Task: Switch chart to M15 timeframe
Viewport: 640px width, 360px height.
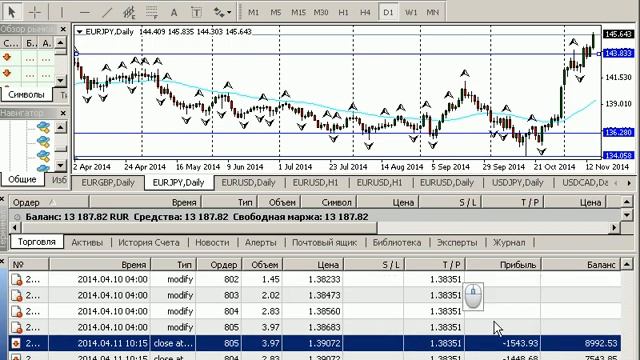Action: click(x=298, y=12)
